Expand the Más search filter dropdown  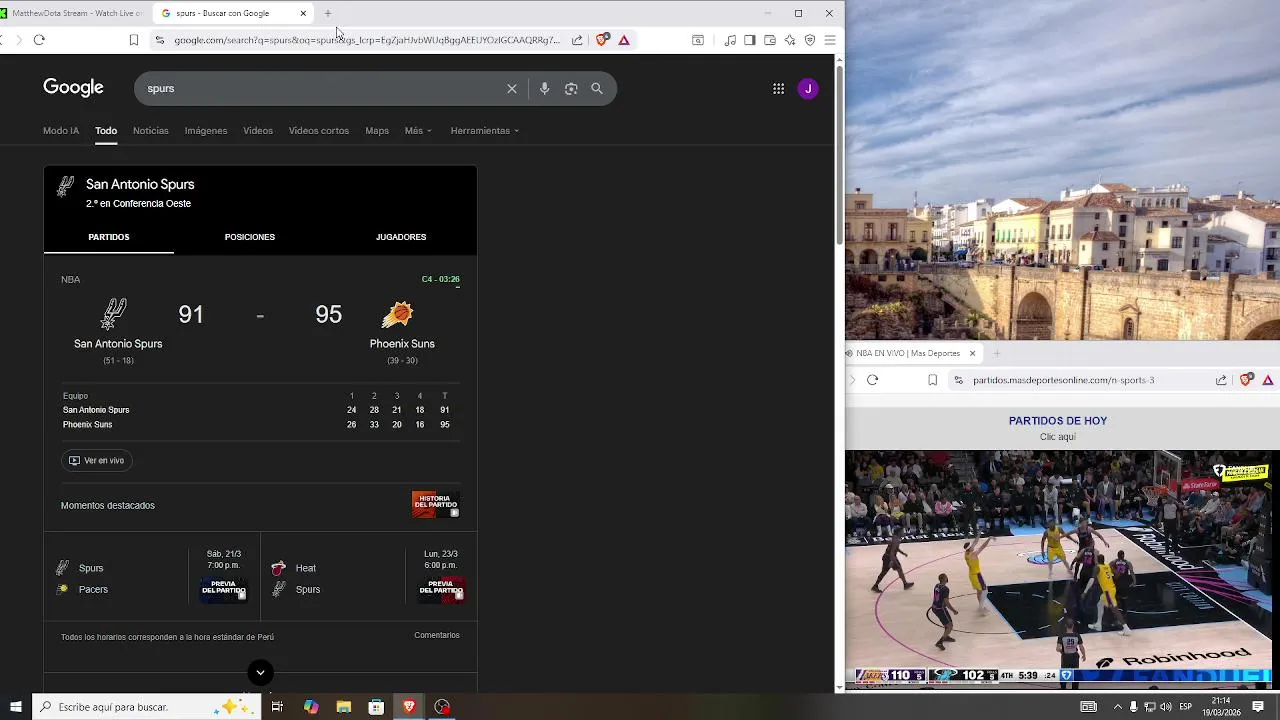418,131
